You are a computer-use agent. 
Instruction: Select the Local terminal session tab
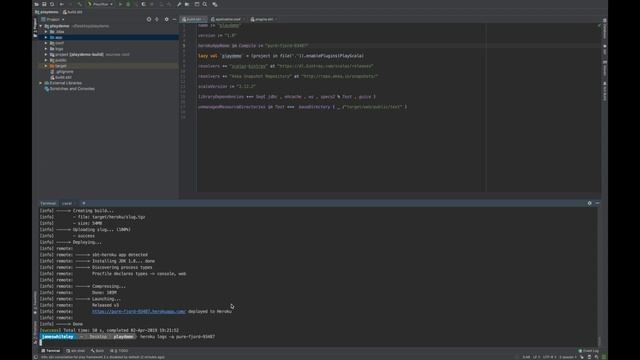67,203
